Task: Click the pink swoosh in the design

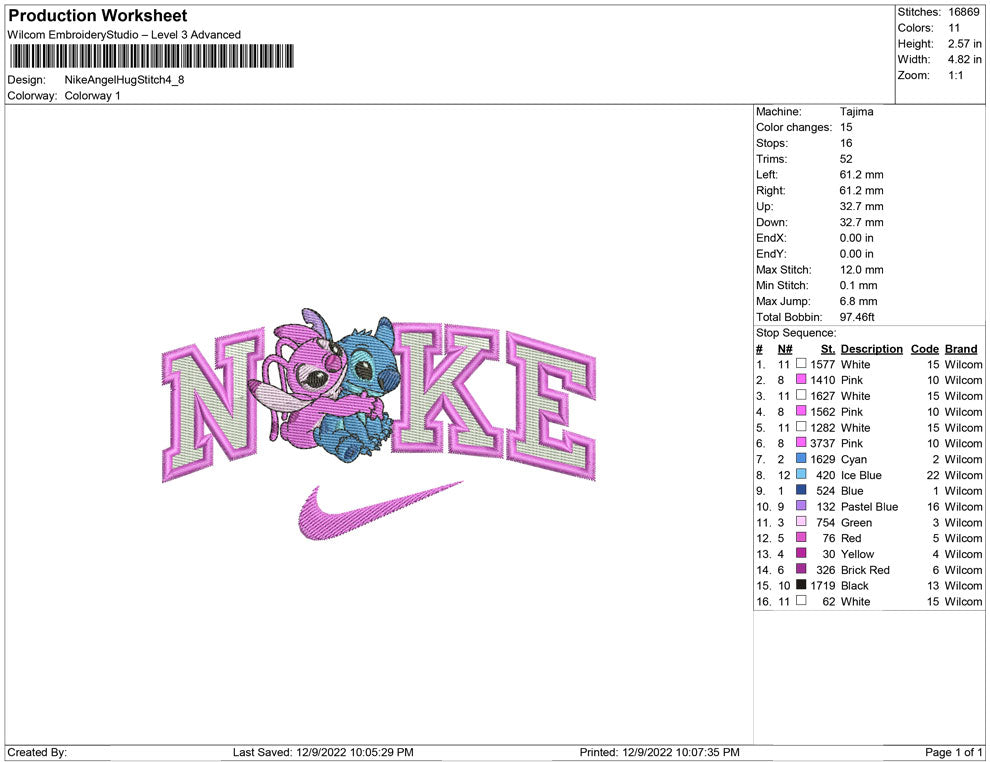Action: tap(379, 511)
